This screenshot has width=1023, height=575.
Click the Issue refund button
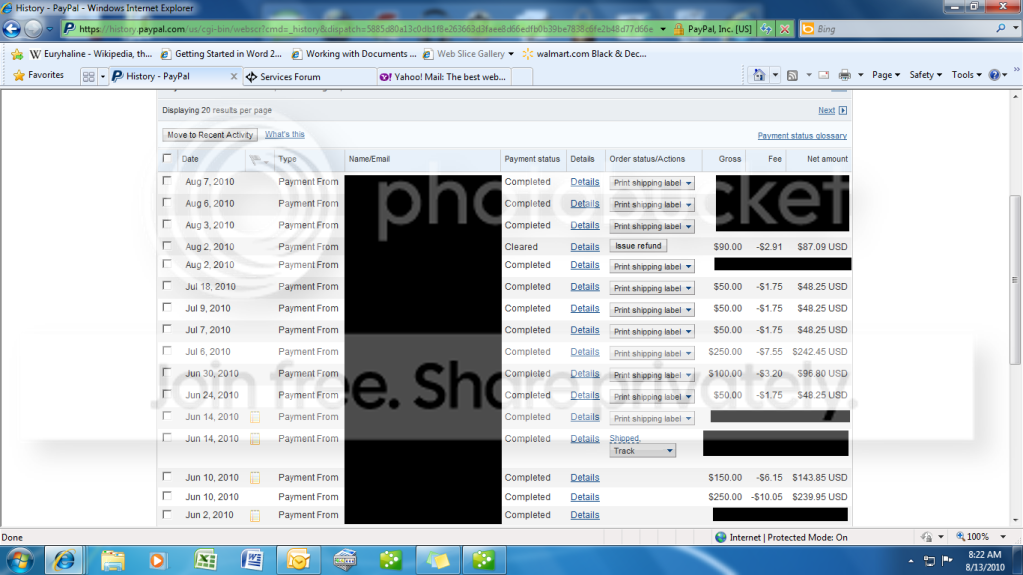638,246
